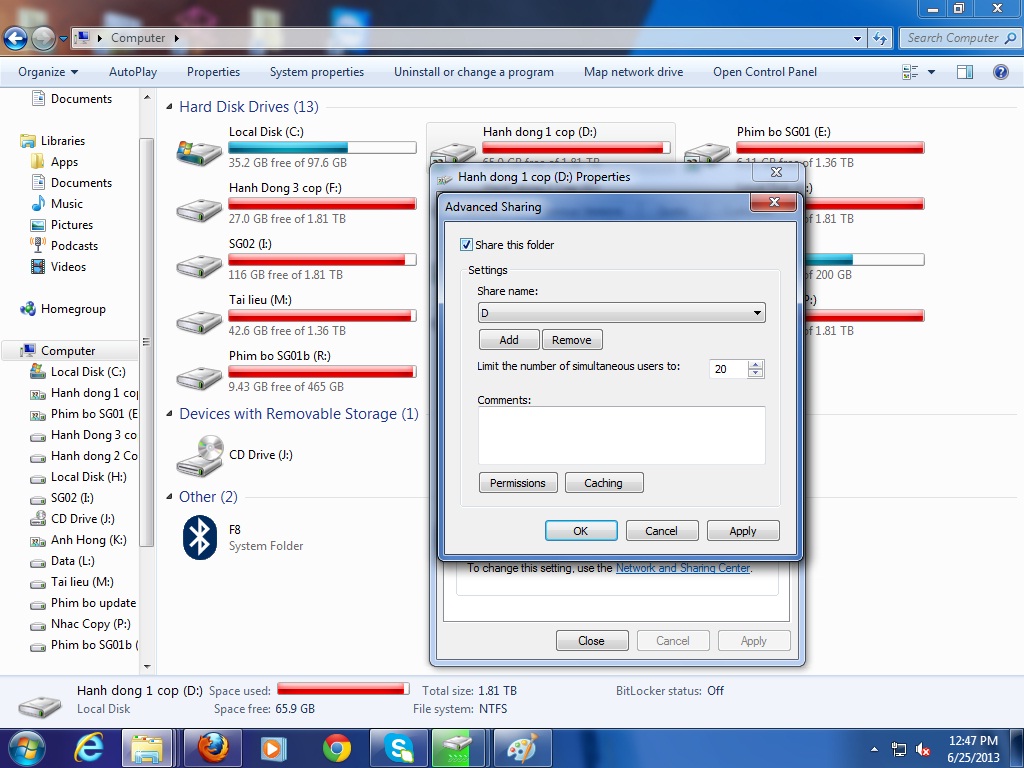
Task: Click the network tray icon
Action: tap(899, 750)
